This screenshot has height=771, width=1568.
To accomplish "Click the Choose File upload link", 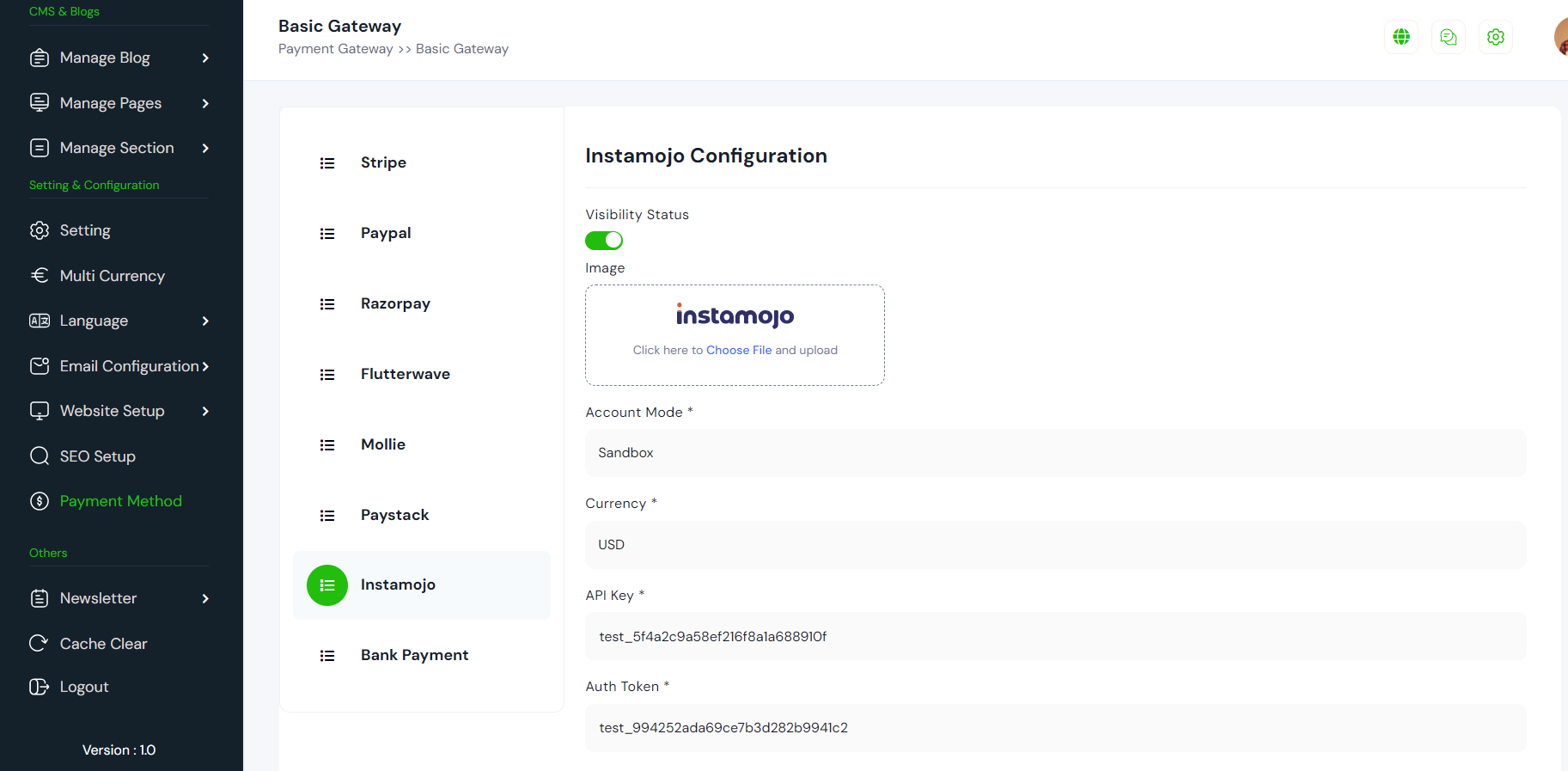I will point(738,350).
